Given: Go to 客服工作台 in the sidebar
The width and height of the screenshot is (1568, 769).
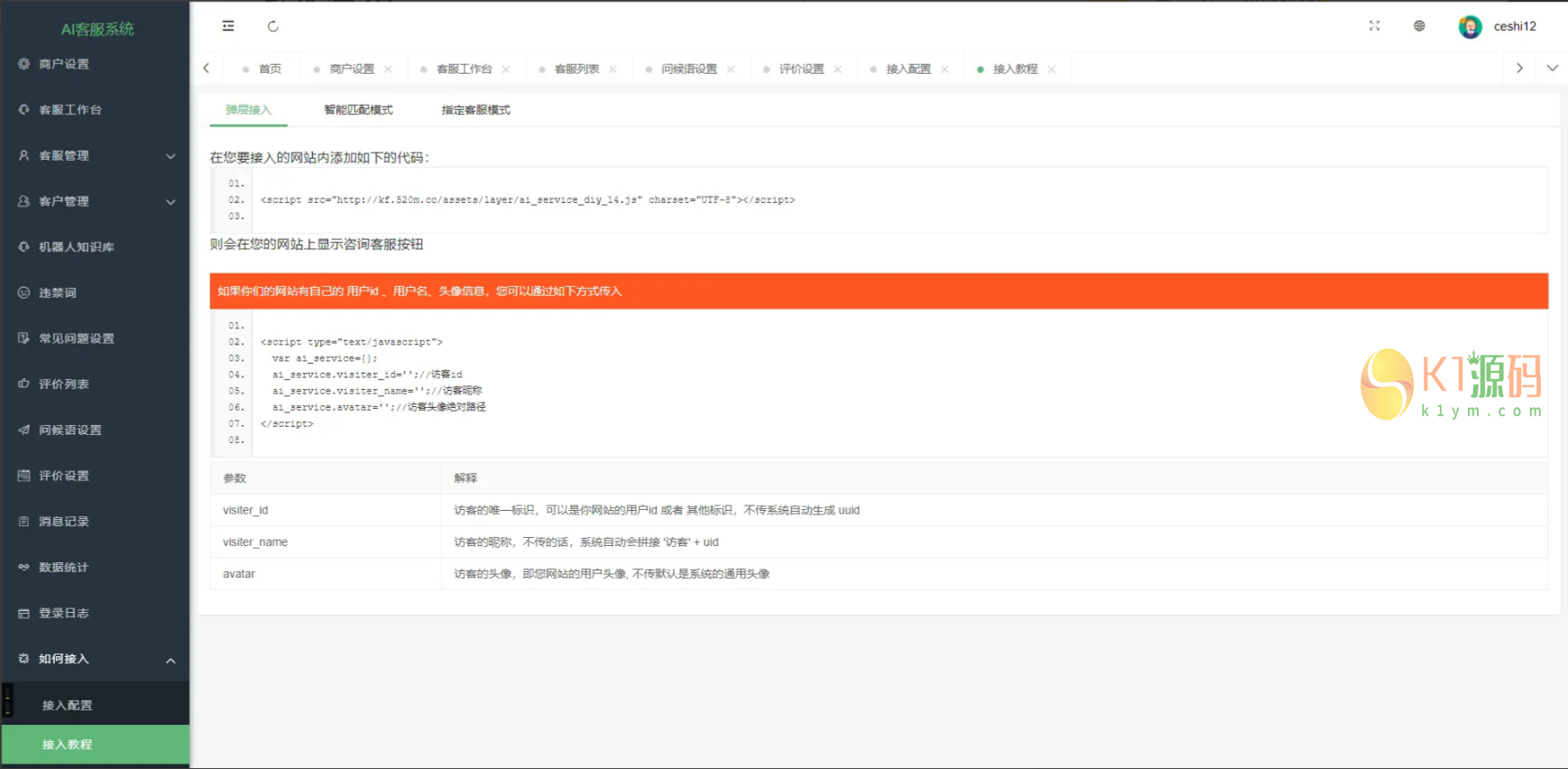Looking at the screenshot, I should point(95,110).
